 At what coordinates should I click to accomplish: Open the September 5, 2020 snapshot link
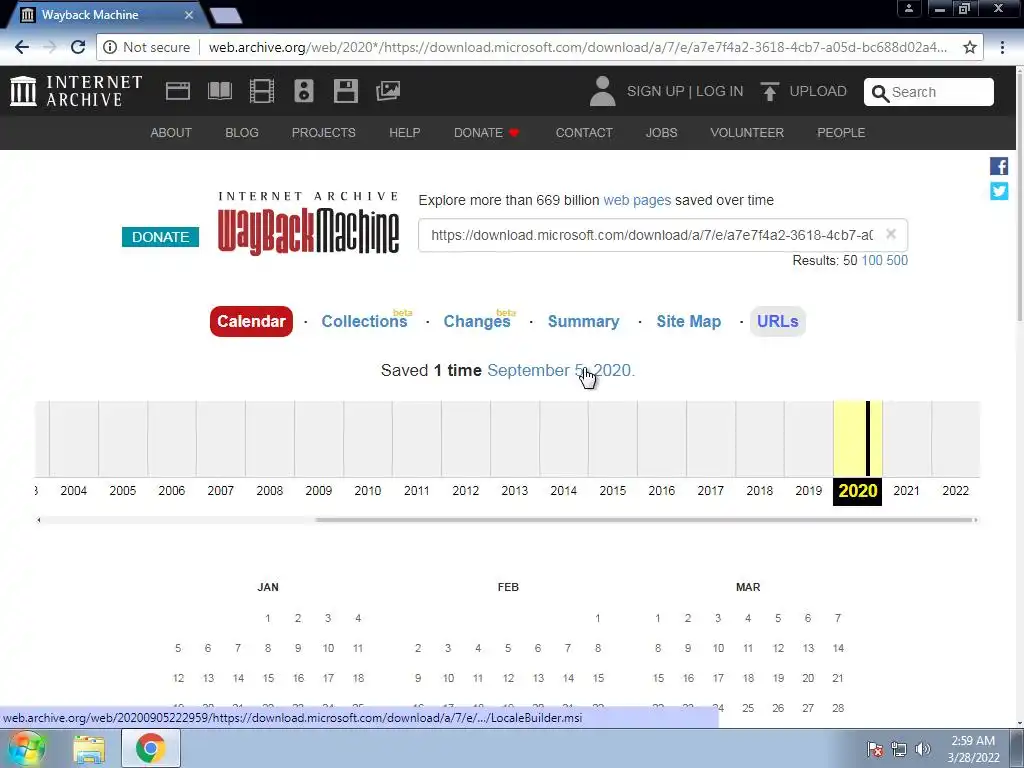tap(561, 370)
